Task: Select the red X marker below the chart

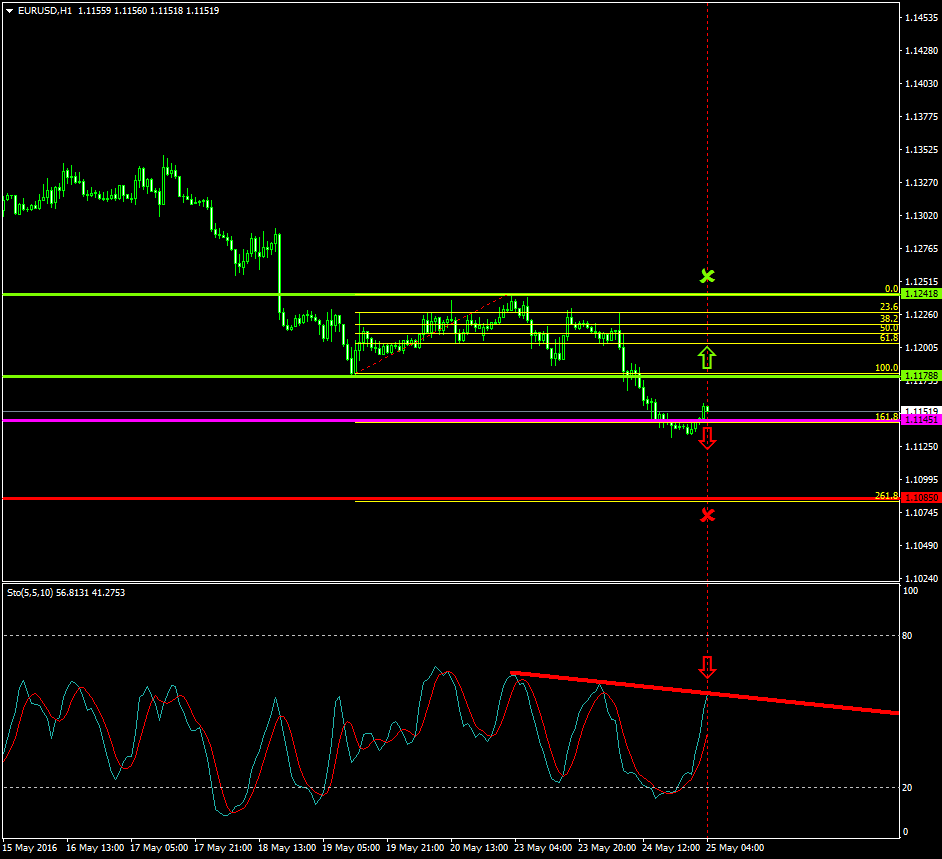Action: (707, 515)
